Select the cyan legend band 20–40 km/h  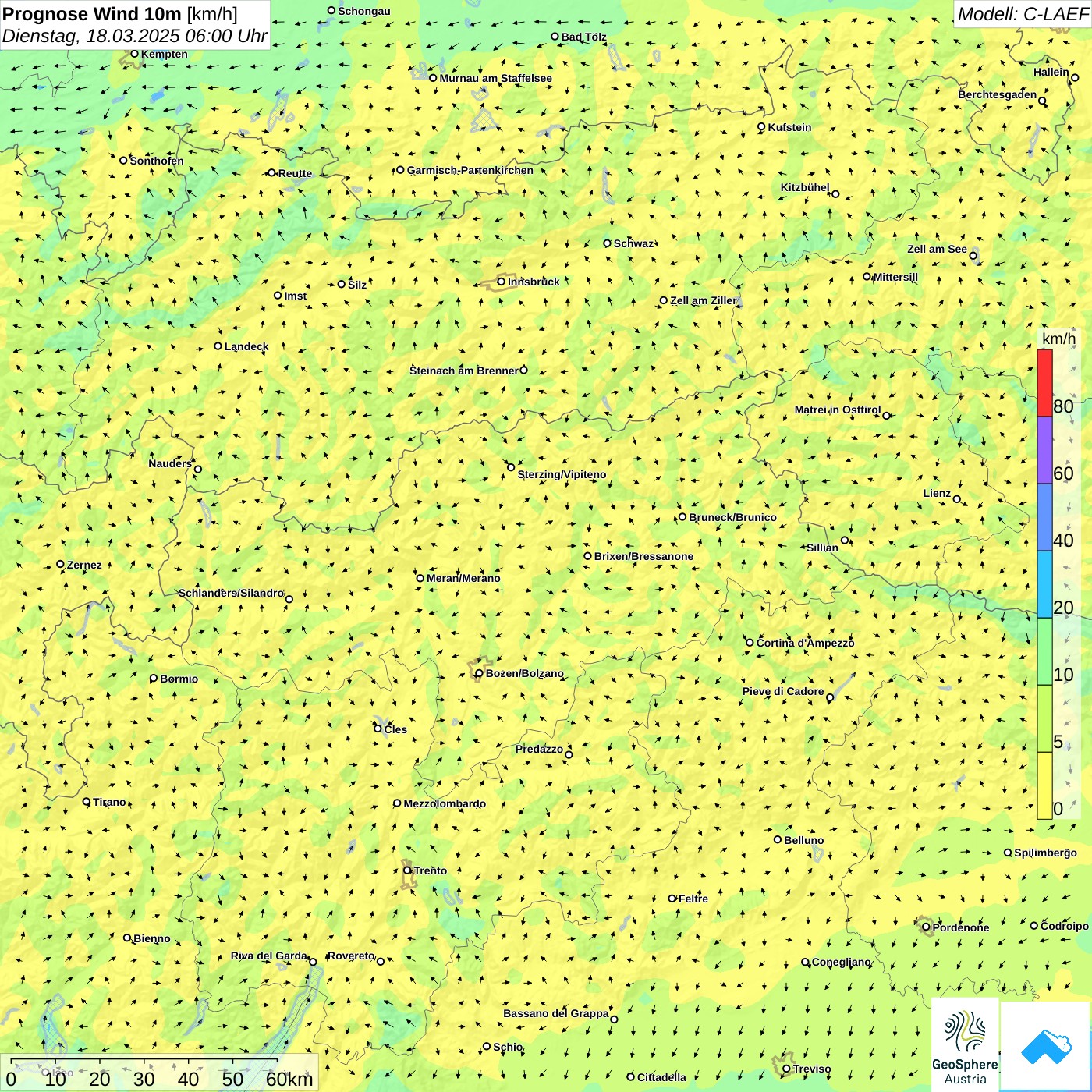(1044, 584)
